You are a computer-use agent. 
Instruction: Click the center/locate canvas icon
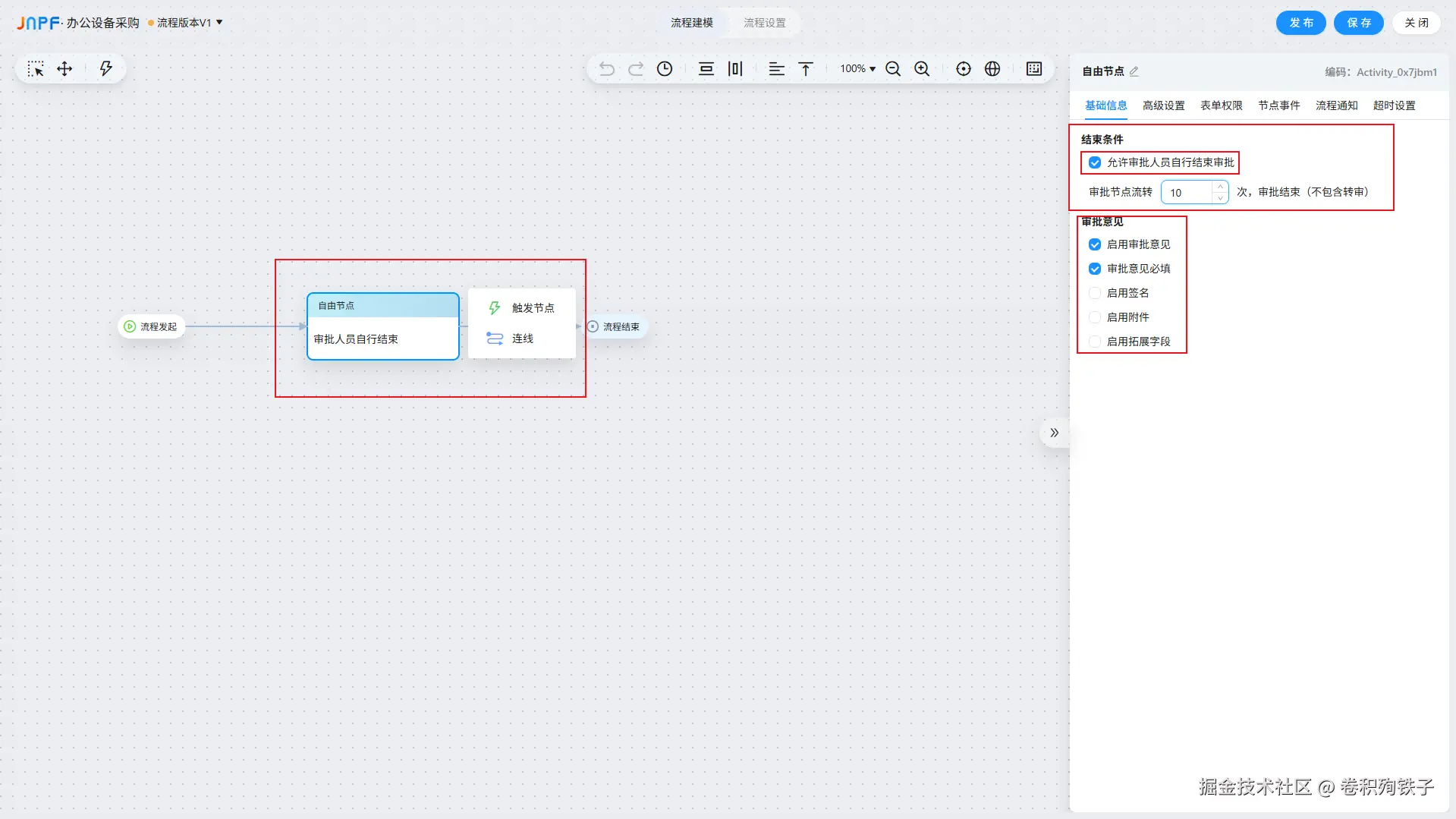[964, 69]
